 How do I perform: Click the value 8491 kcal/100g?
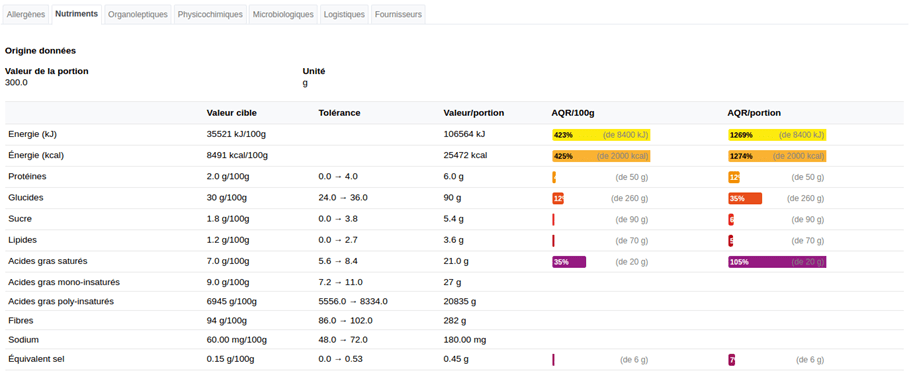click(x=237, y=155)
